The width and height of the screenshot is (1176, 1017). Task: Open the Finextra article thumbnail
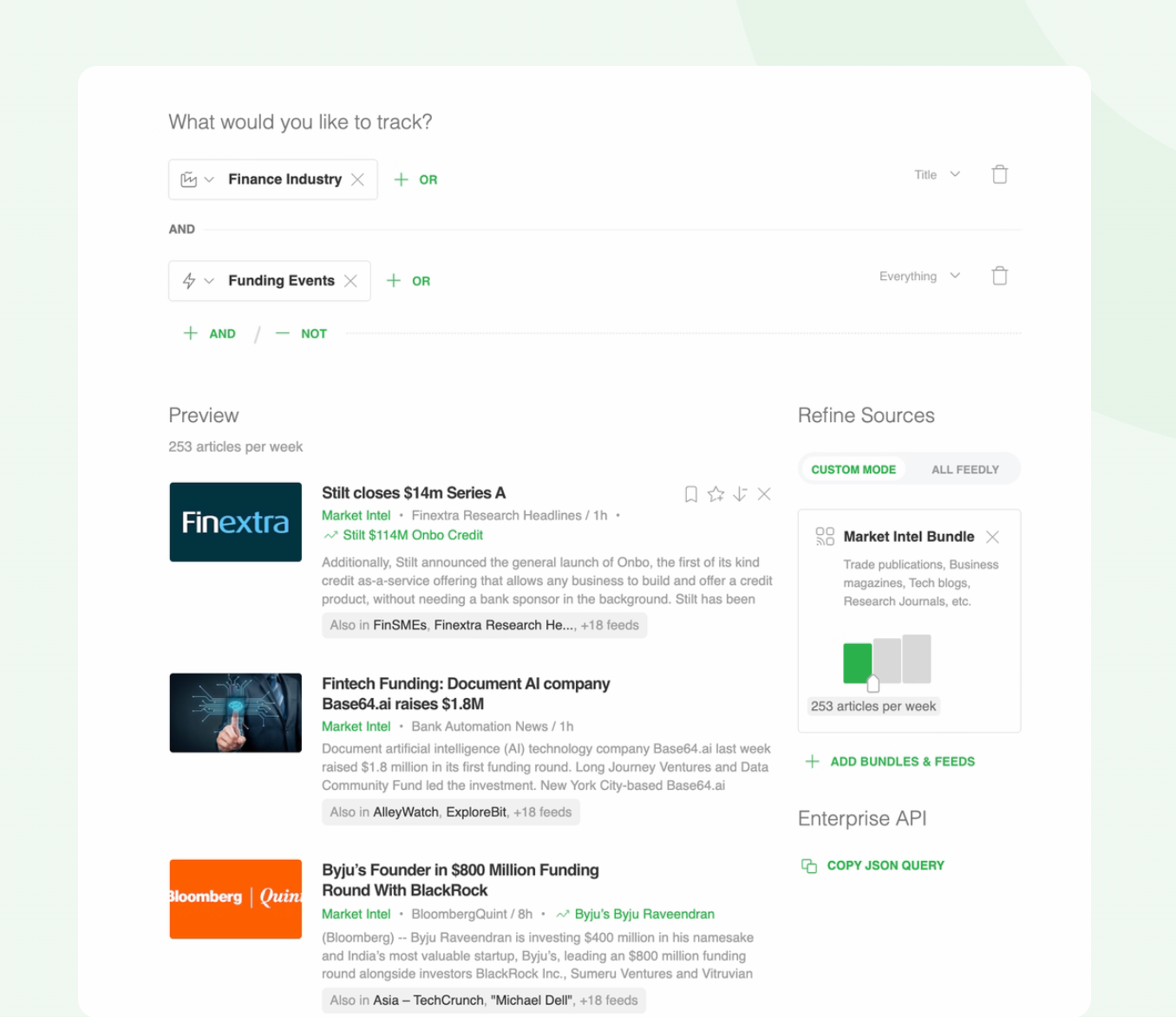pos(236,522)
